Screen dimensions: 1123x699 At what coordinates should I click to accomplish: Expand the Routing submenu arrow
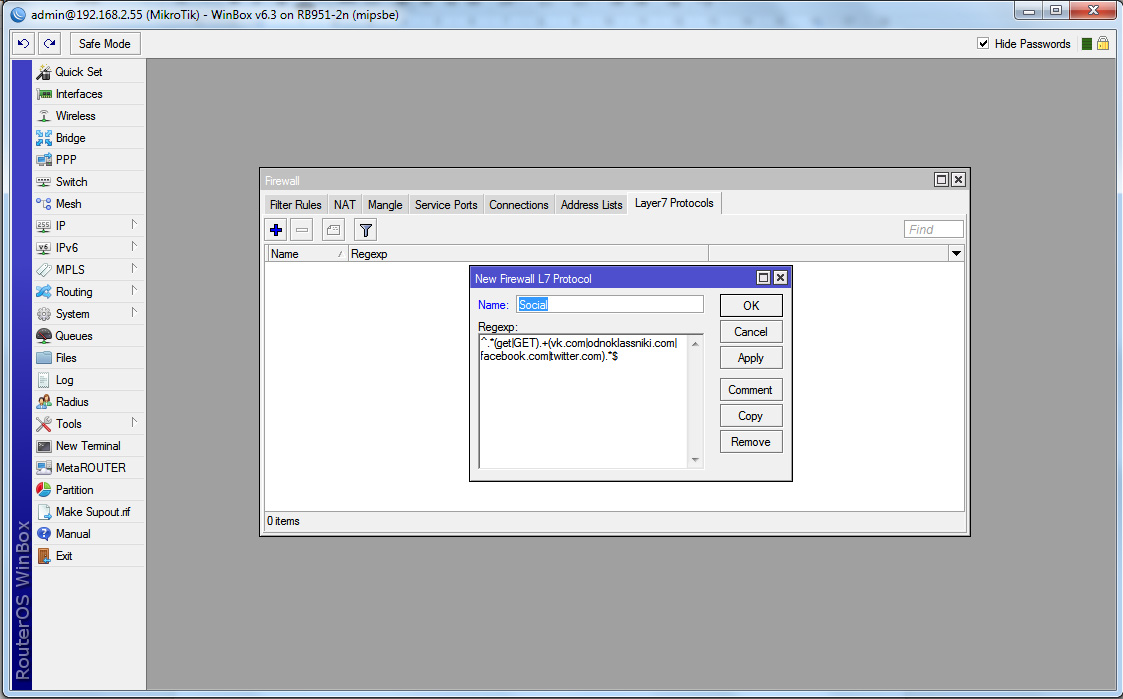[x=134, y=291]
